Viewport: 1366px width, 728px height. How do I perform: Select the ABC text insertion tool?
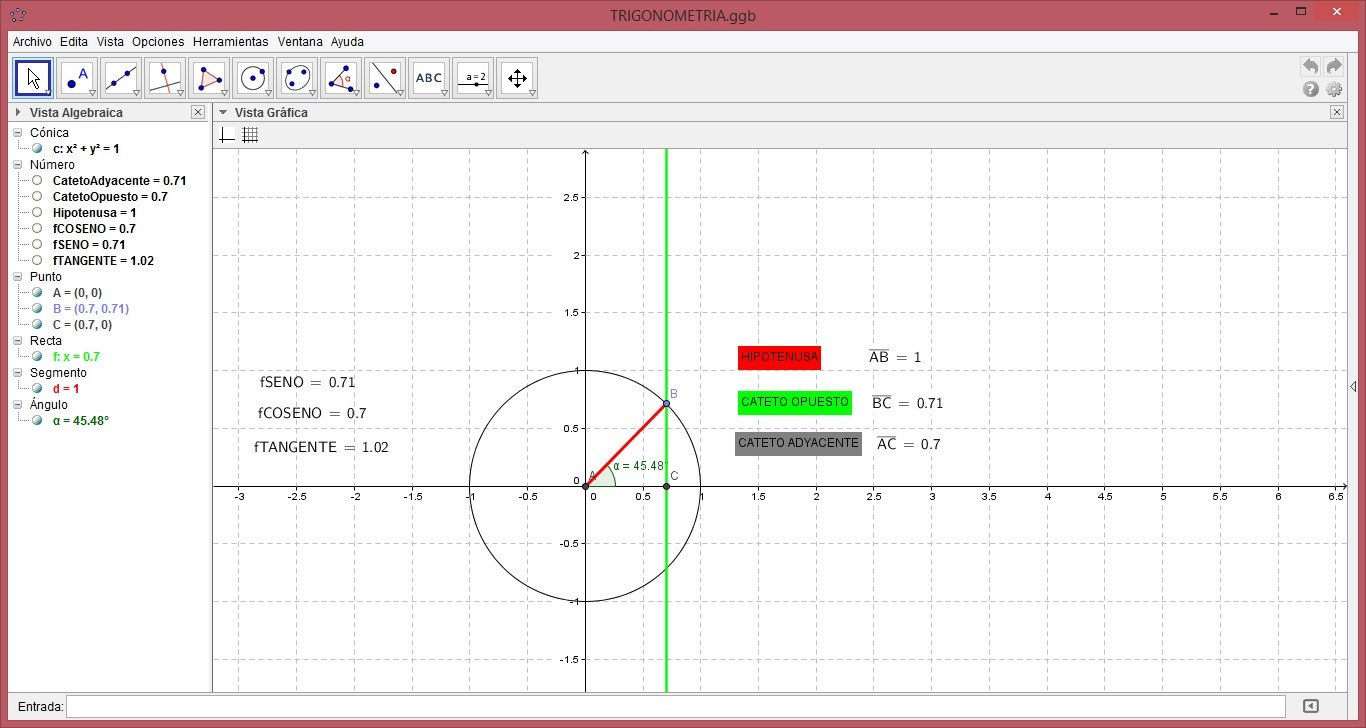click(428, 77)
